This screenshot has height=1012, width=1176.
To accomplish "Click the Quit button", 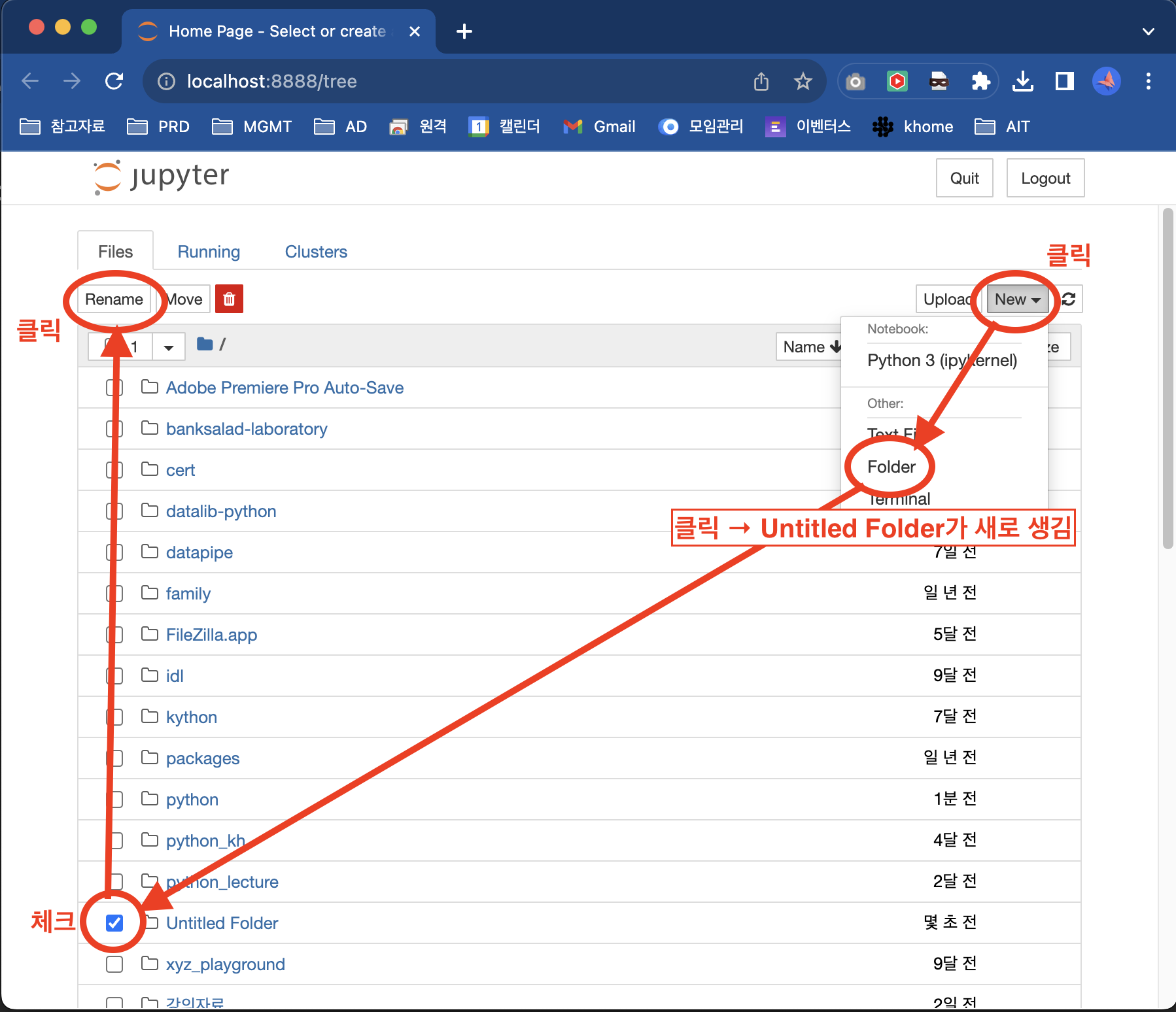I will (964, 178).
